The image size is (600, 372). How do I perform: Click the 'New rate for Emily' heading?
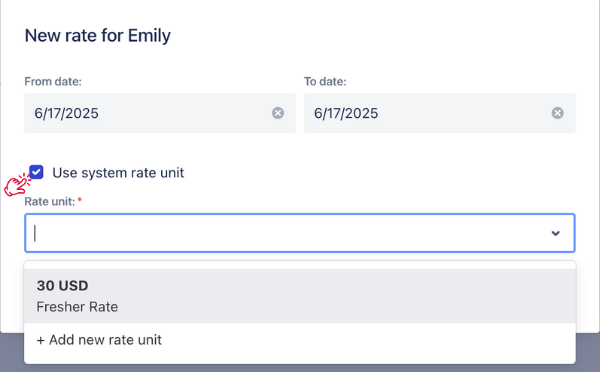tap(98, 36)
